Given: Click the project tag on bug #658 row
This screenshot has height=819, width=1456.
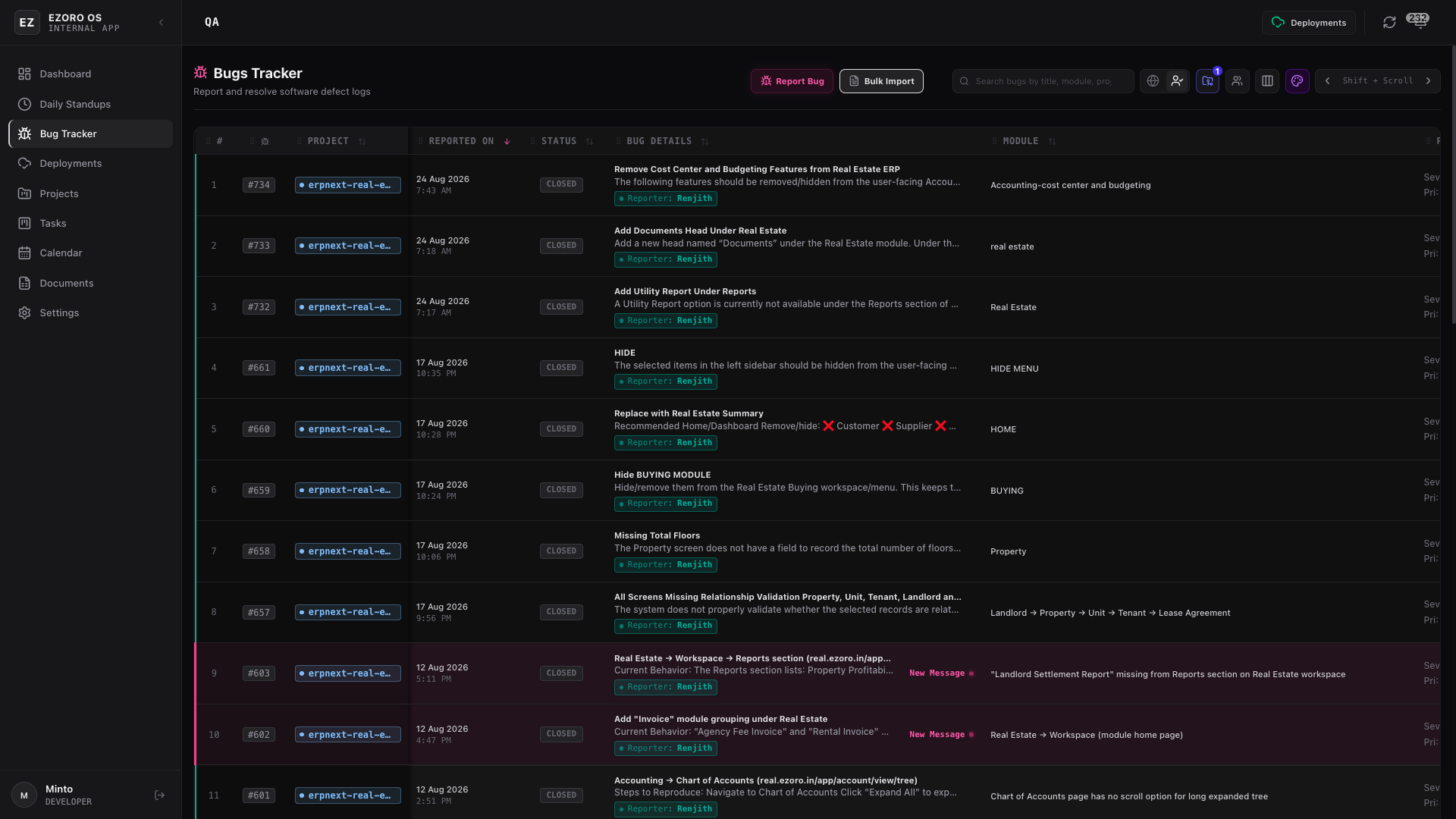Looking at the screenshot, I should [348, 551].
